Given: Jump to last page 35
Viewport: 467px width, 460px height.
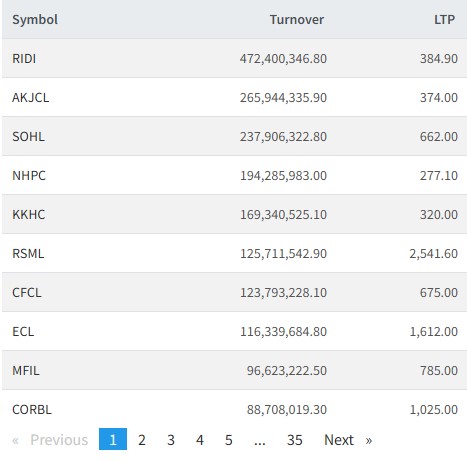Looking at the screenshot, I should 294,440.
